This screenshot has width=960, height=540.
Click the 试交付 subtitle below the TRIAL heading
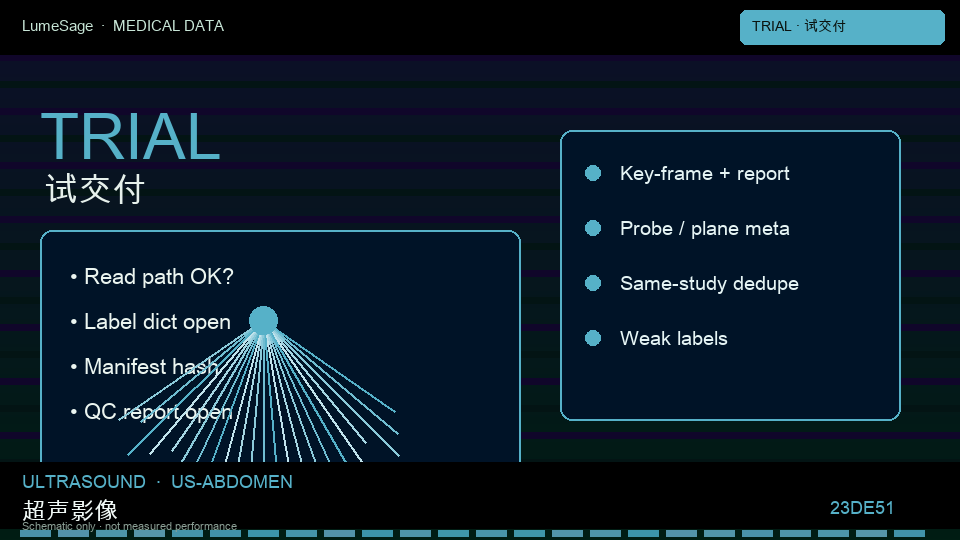(x=95, y=189)
